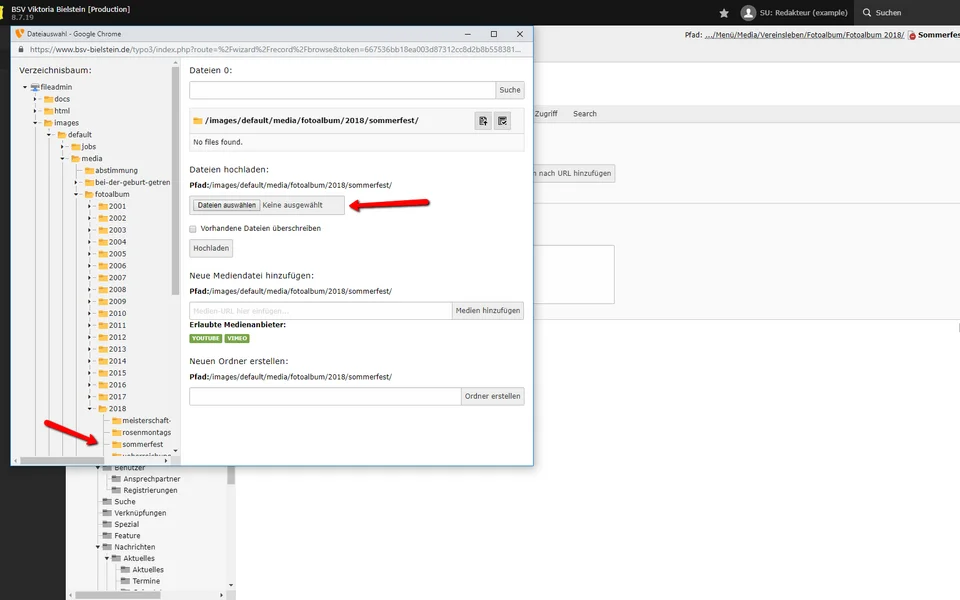960x600 pixels.
Task: Click the first icon button in the sommerfest path bar
Action: coord(484,121)
